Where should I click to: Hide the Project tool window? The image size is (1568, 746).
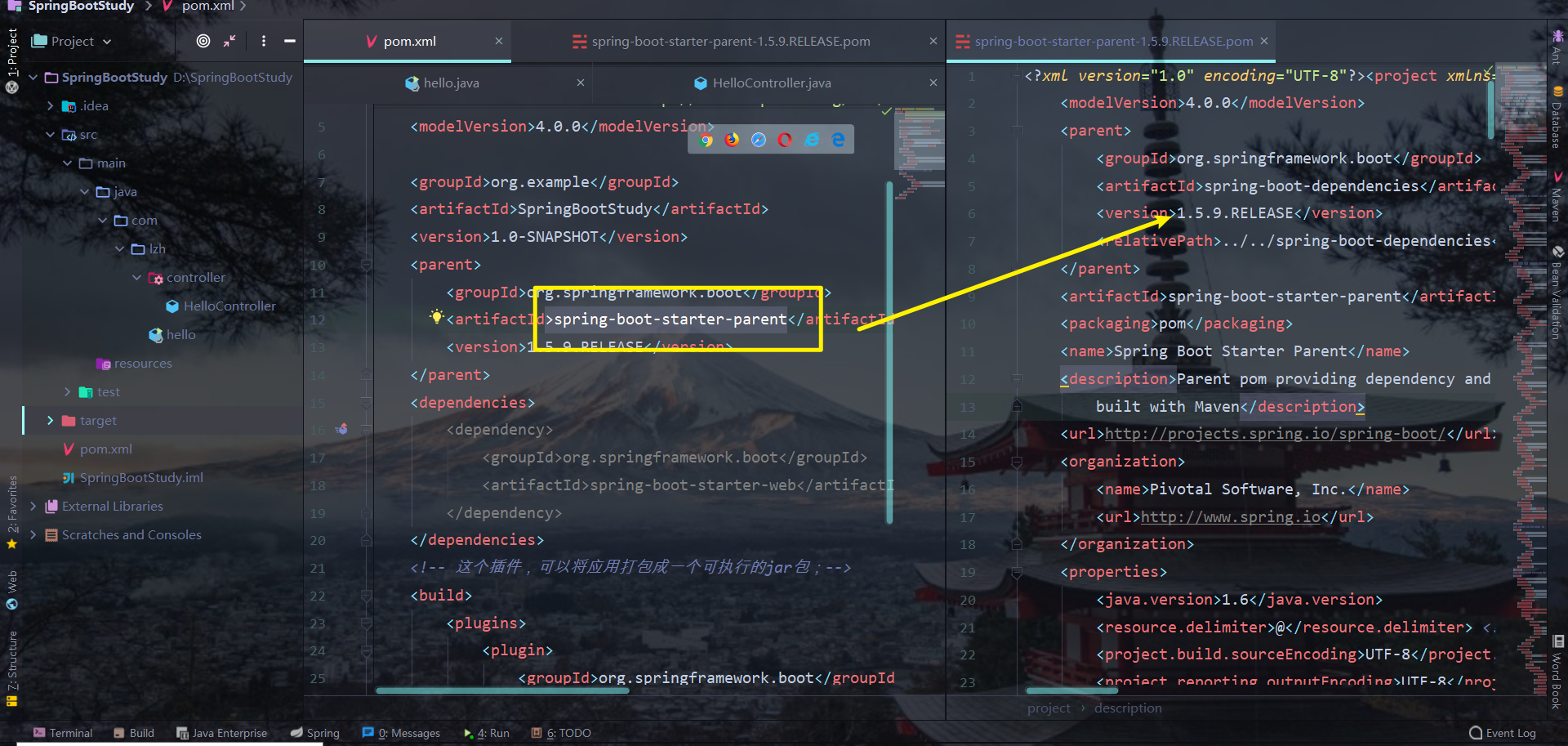tap(290, 41)
